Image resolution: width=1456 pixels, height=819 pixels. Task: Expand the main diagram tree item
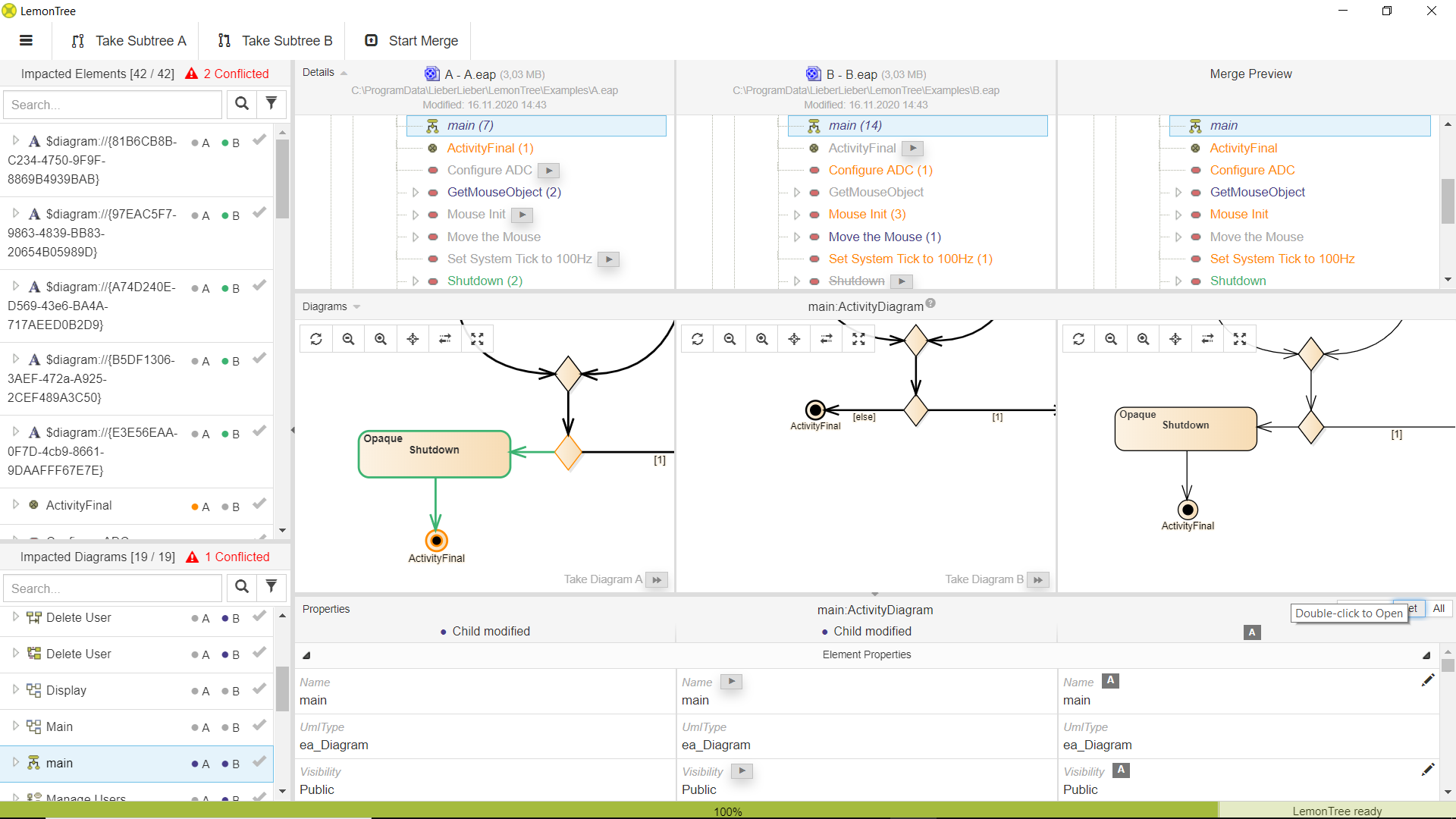coord(14,763)
